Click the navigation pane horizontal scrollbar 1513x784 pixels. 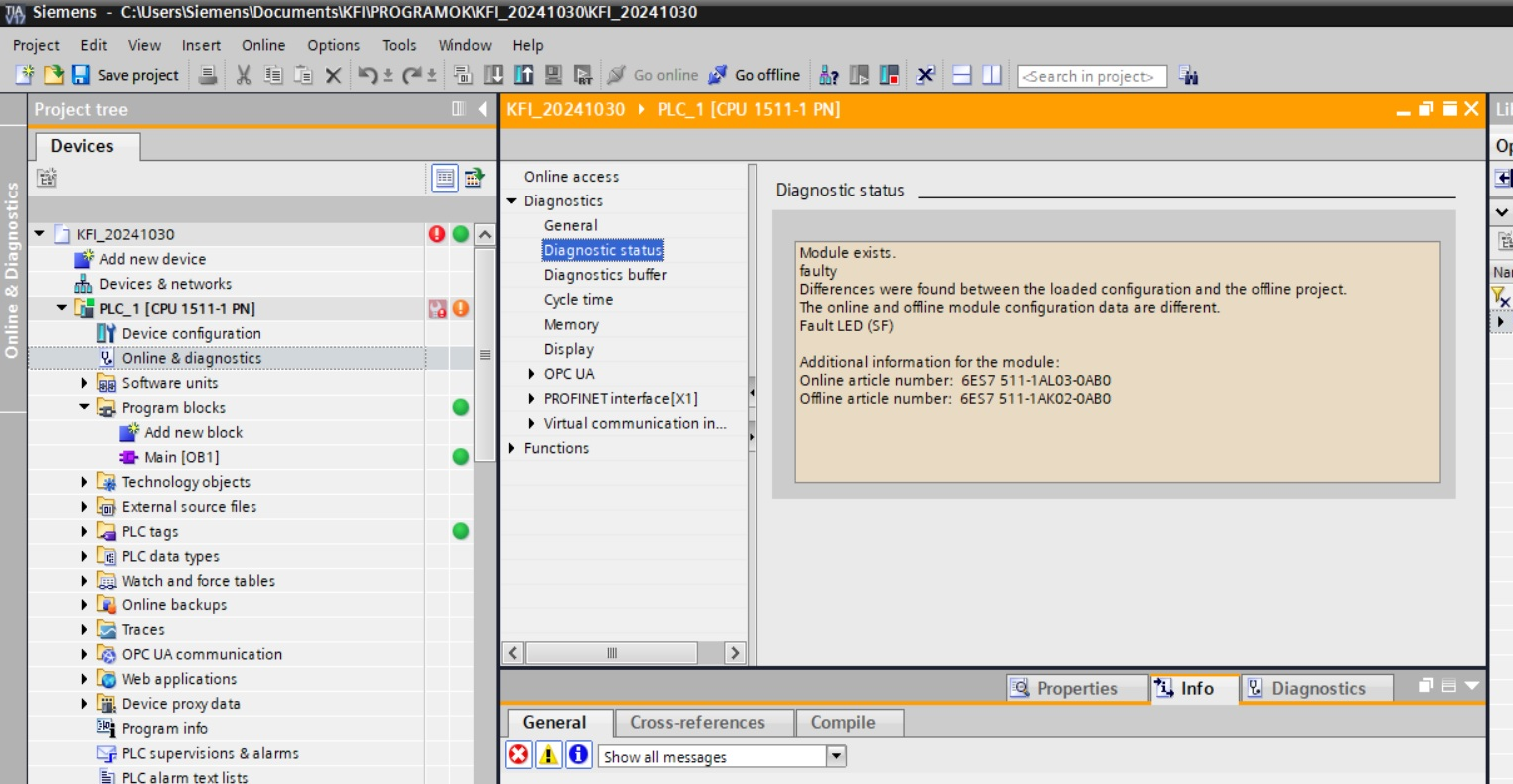[x=611, y=653]
